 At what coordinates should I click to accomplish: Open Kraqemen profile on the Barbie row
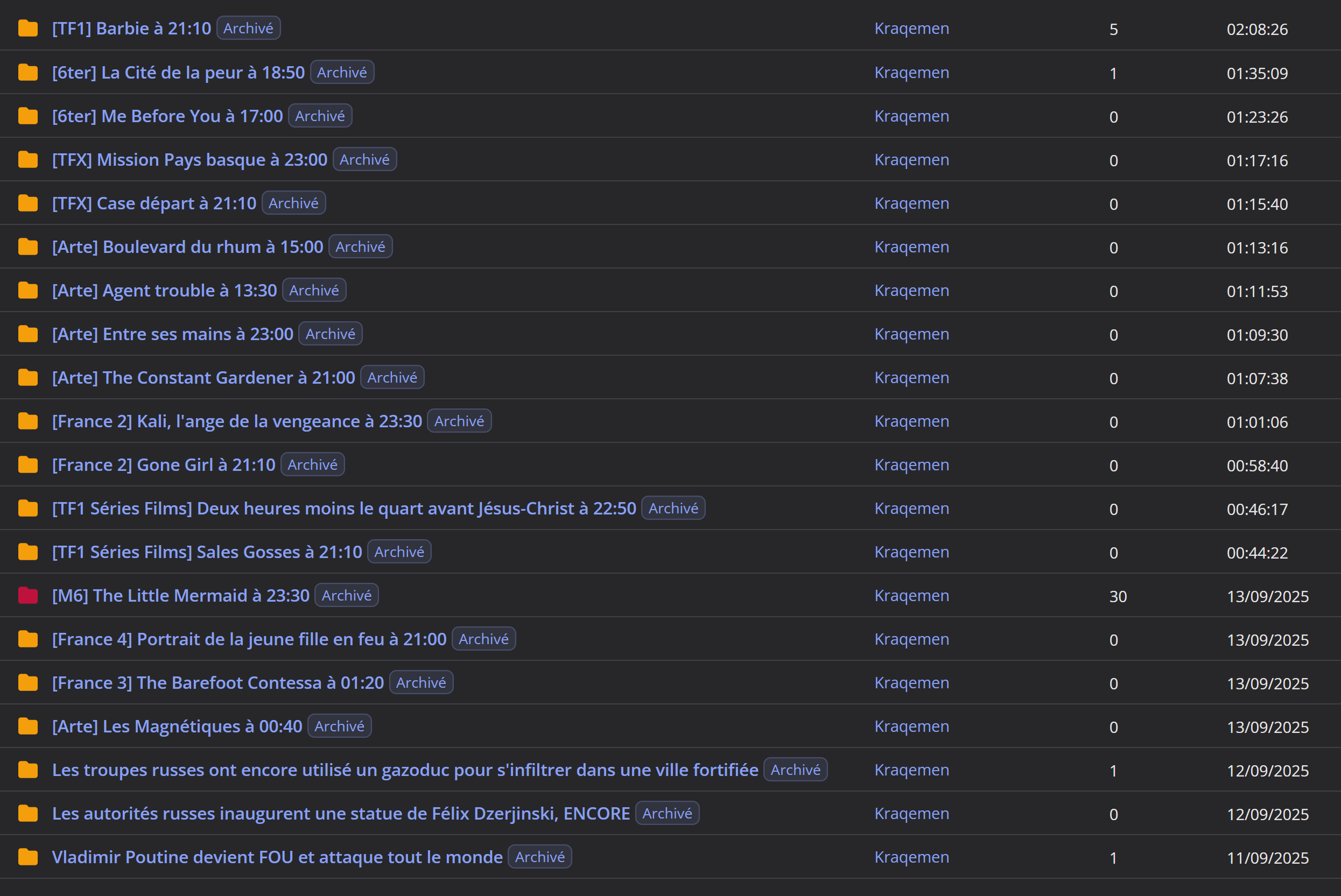coord(911,28)
